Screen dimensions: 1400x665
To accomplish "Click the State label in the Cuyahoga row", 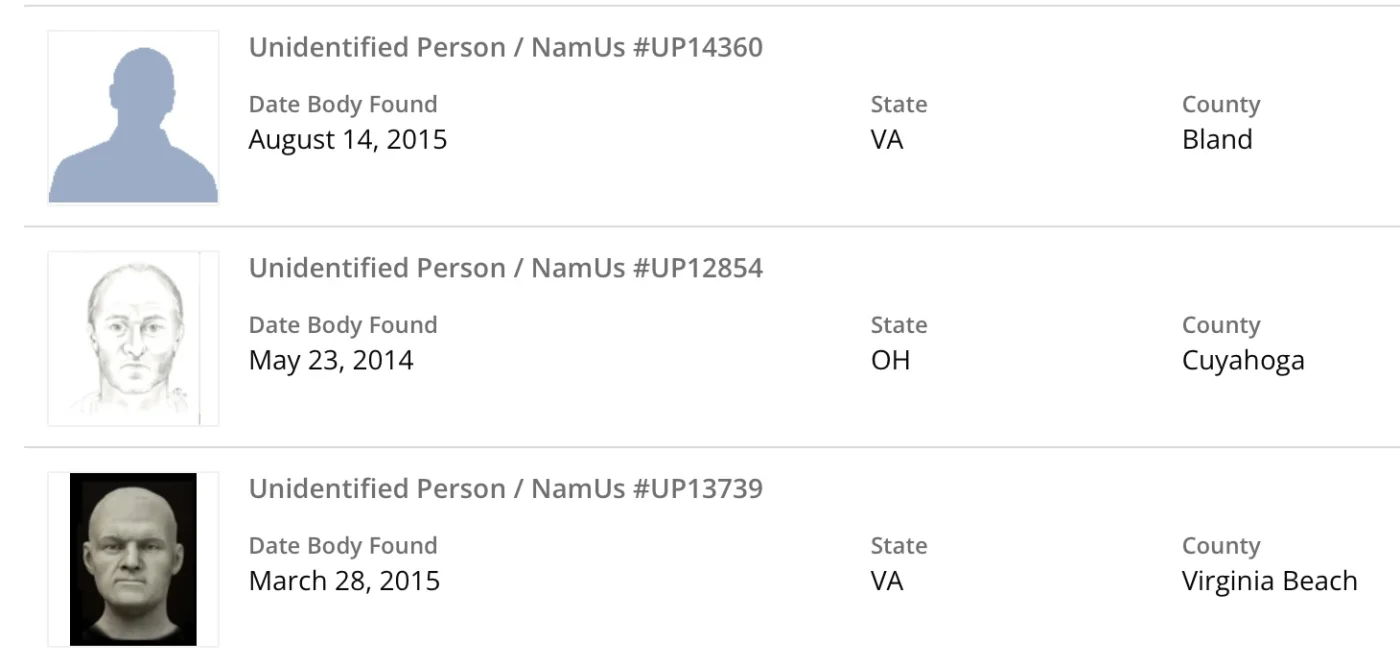I will coord(899,325).
